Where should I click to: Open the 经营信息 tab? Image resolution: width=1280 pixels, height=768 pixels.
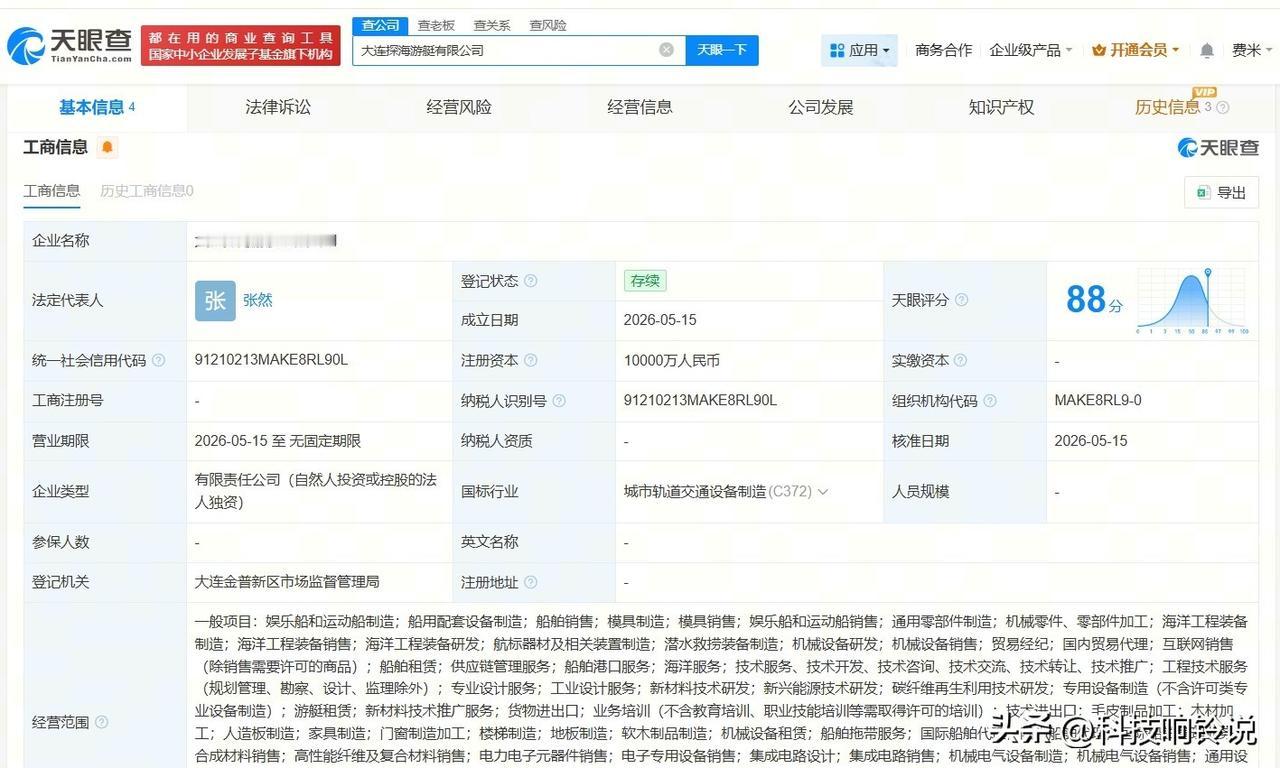click(x=640, y=107)
